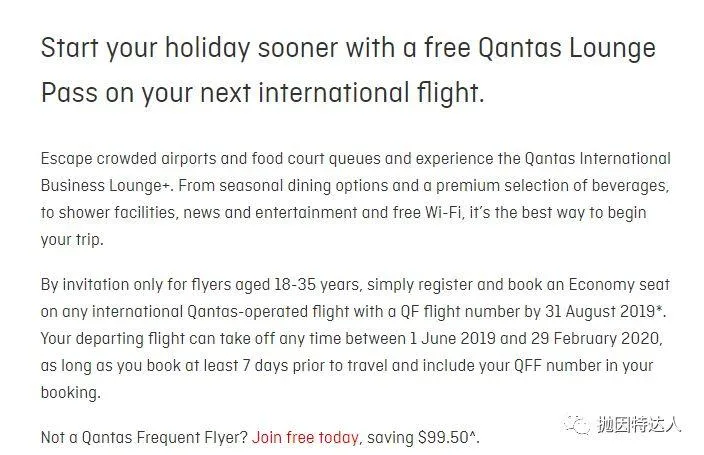
Task: Click the WeChat logo icon in watermark
Action: click(577, 424)
